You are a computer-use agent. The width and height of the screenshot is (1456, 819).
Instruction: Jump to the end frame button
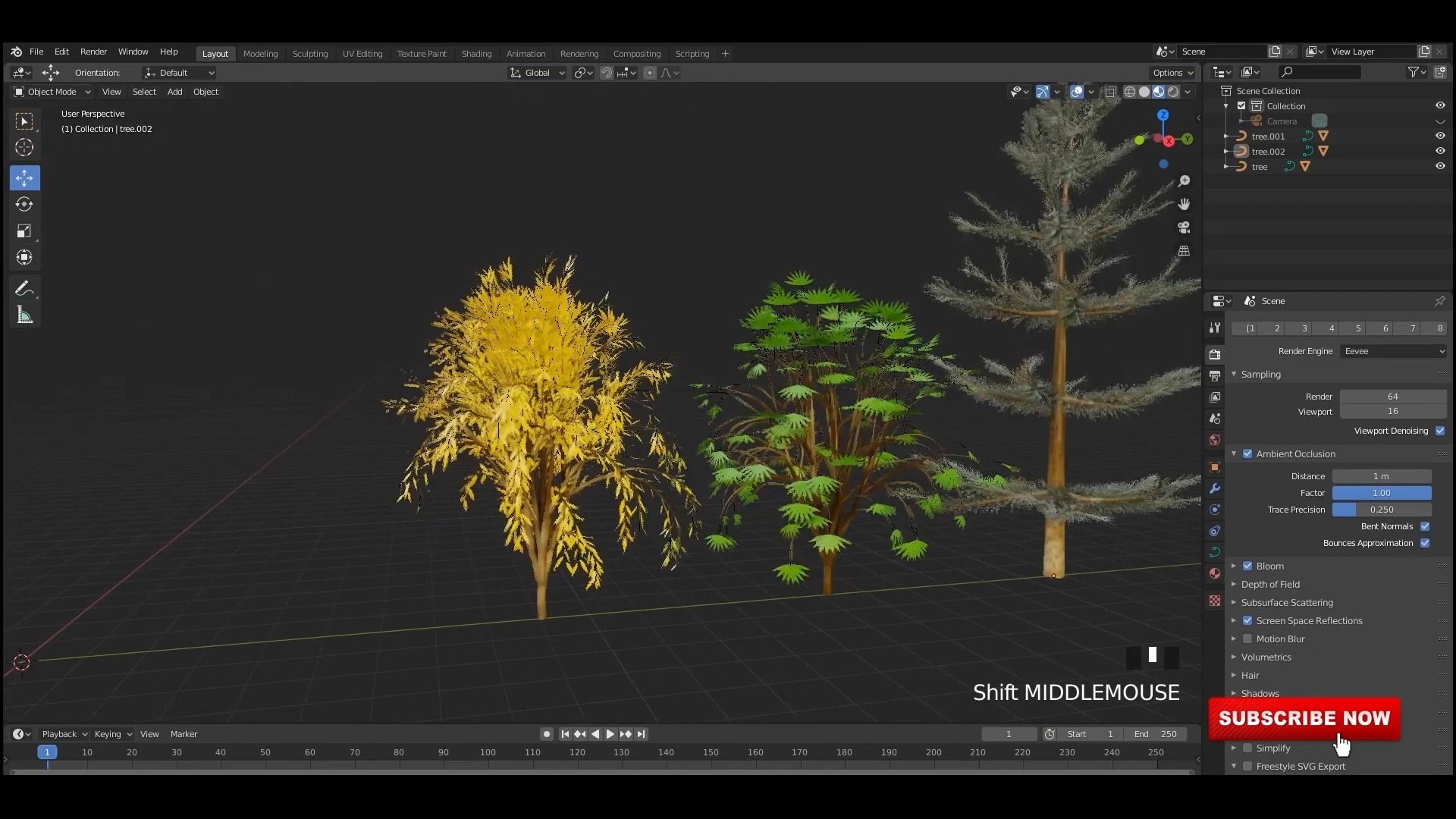click(642, 734)
